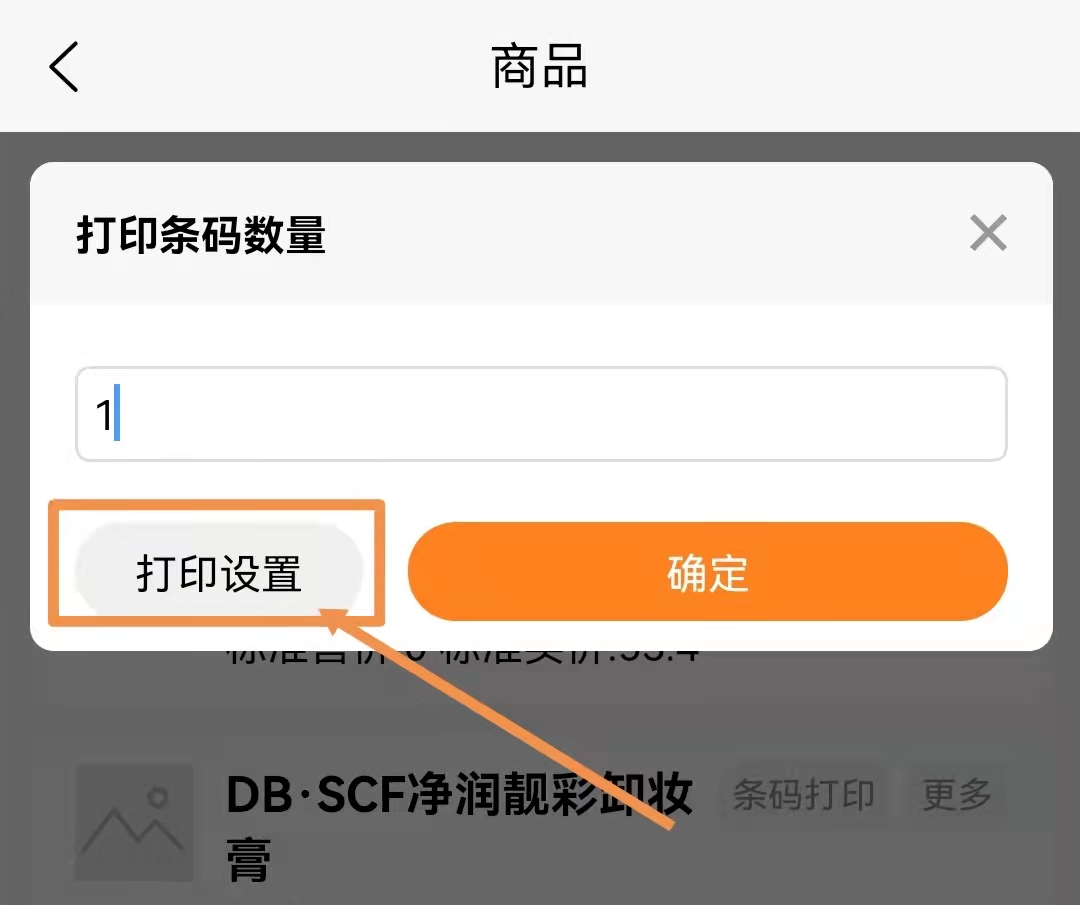Click the blue text caret in the input

point(117,413)
